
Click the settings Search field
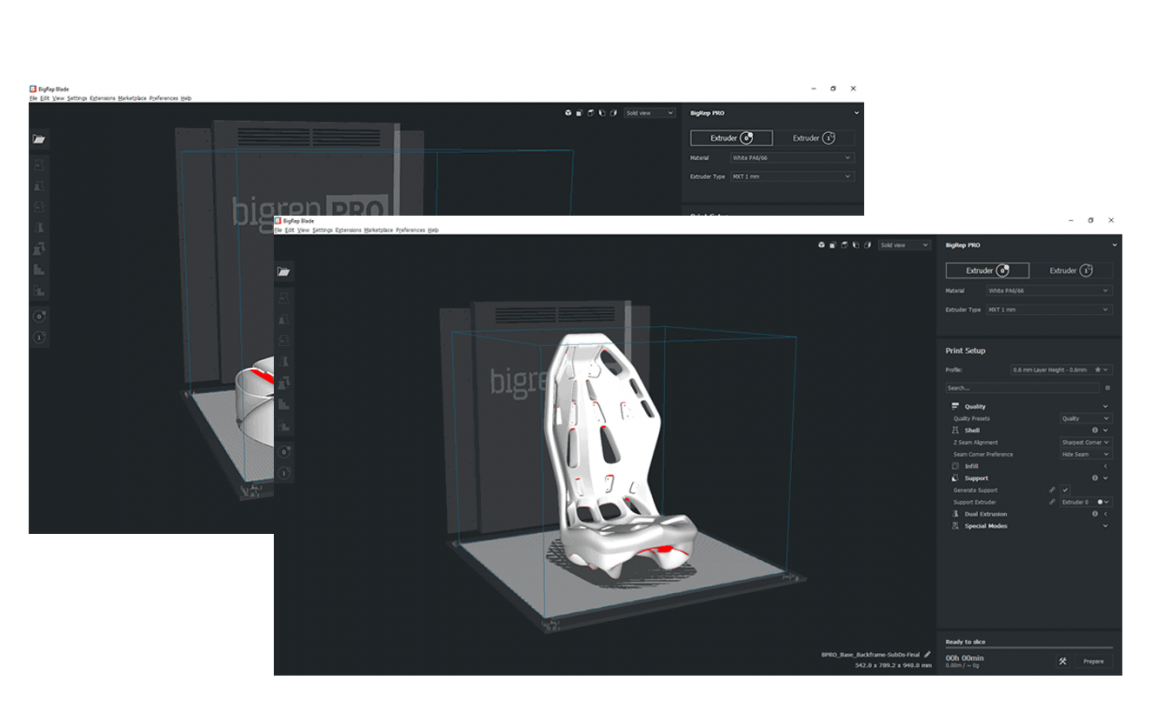[1022, 388]
